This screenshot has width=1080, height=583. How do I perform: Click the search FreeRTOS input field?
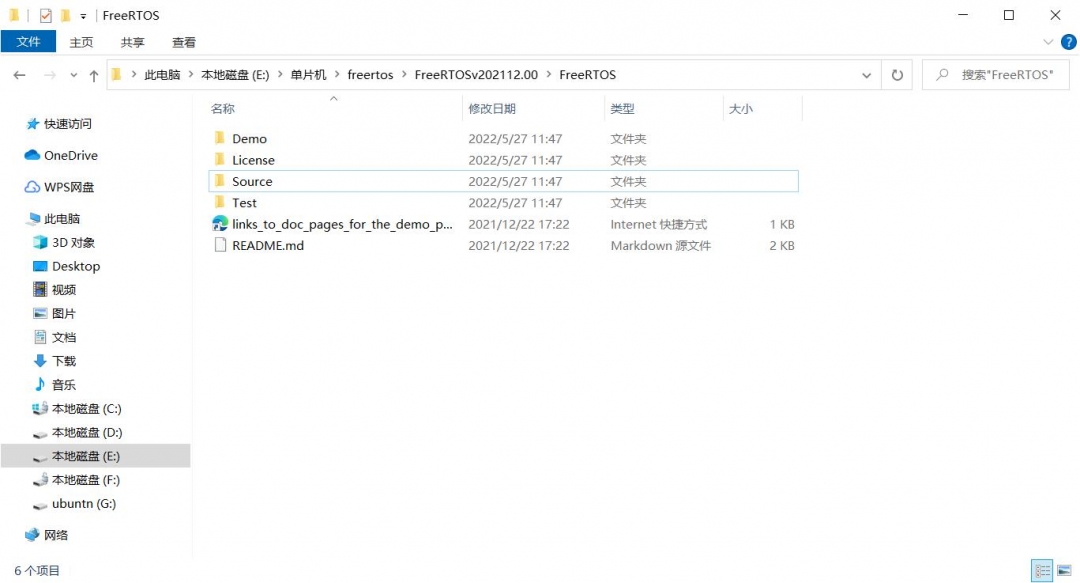click(996, 74)
